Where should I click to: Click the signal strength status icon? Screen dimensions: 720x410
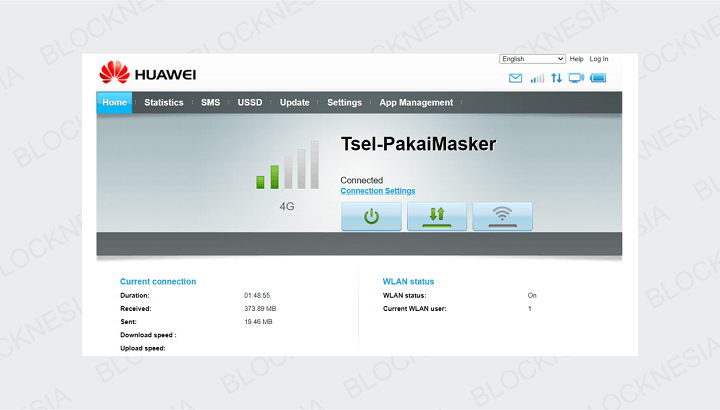tap(537, 78)
